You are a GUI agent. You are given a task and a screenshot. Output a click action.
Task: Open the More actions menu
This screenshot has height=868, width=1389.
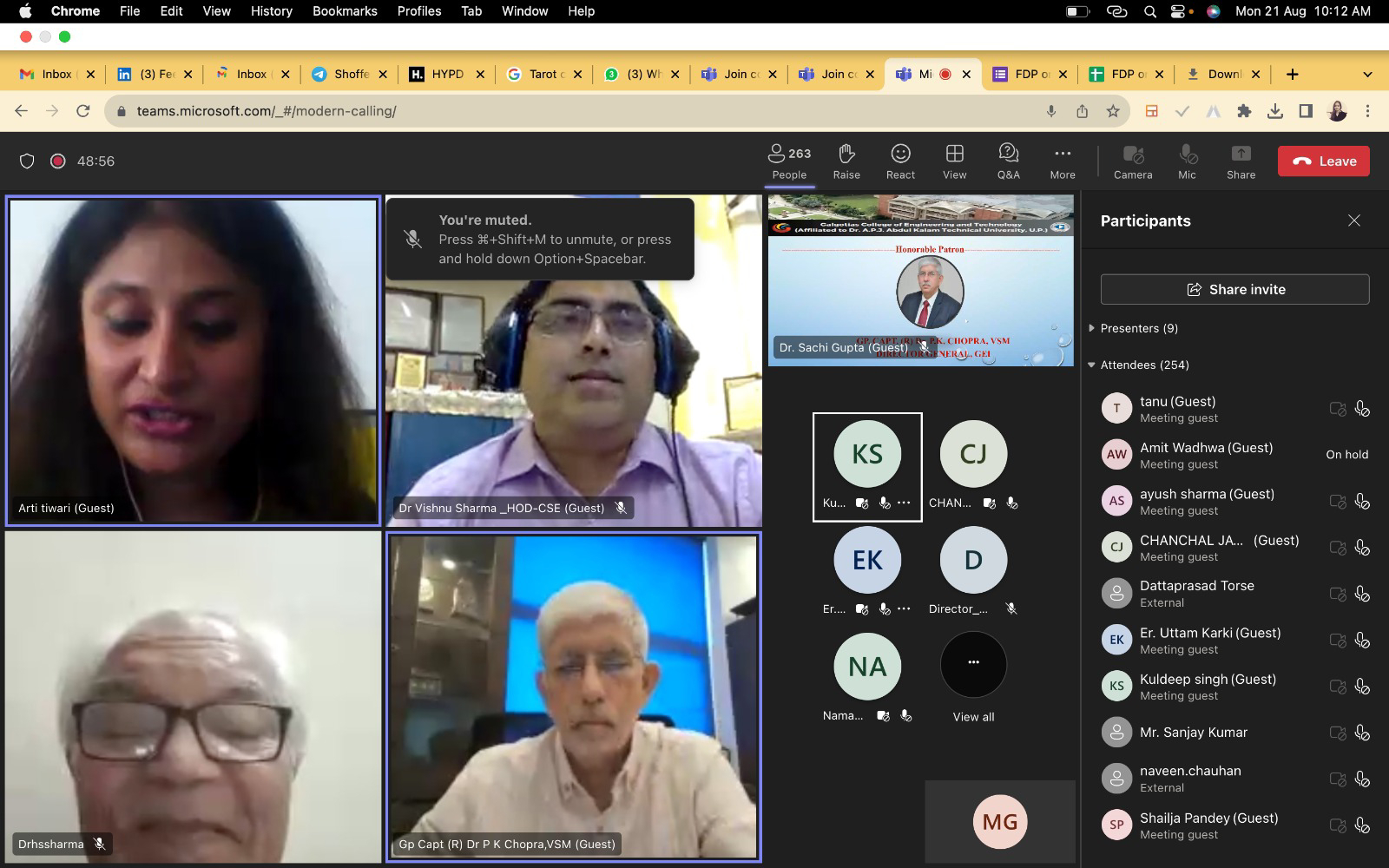pyautogui.click(x=1063, y=161)
